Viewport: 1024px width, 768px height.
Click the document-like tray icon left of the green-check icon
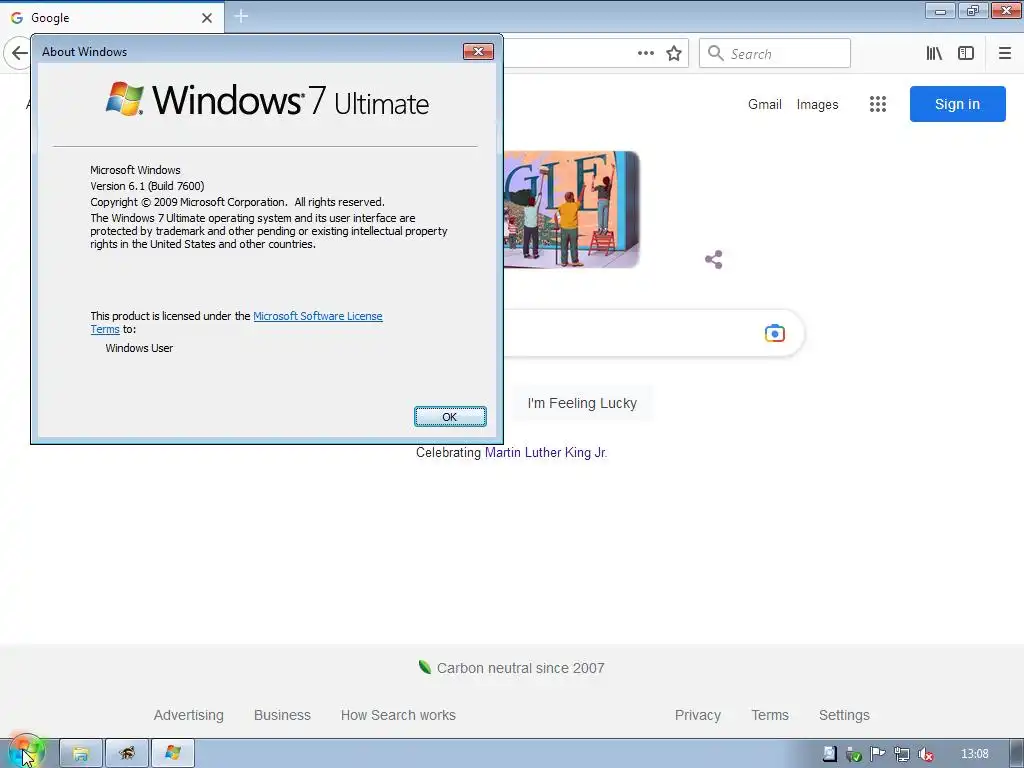[829, 754]
